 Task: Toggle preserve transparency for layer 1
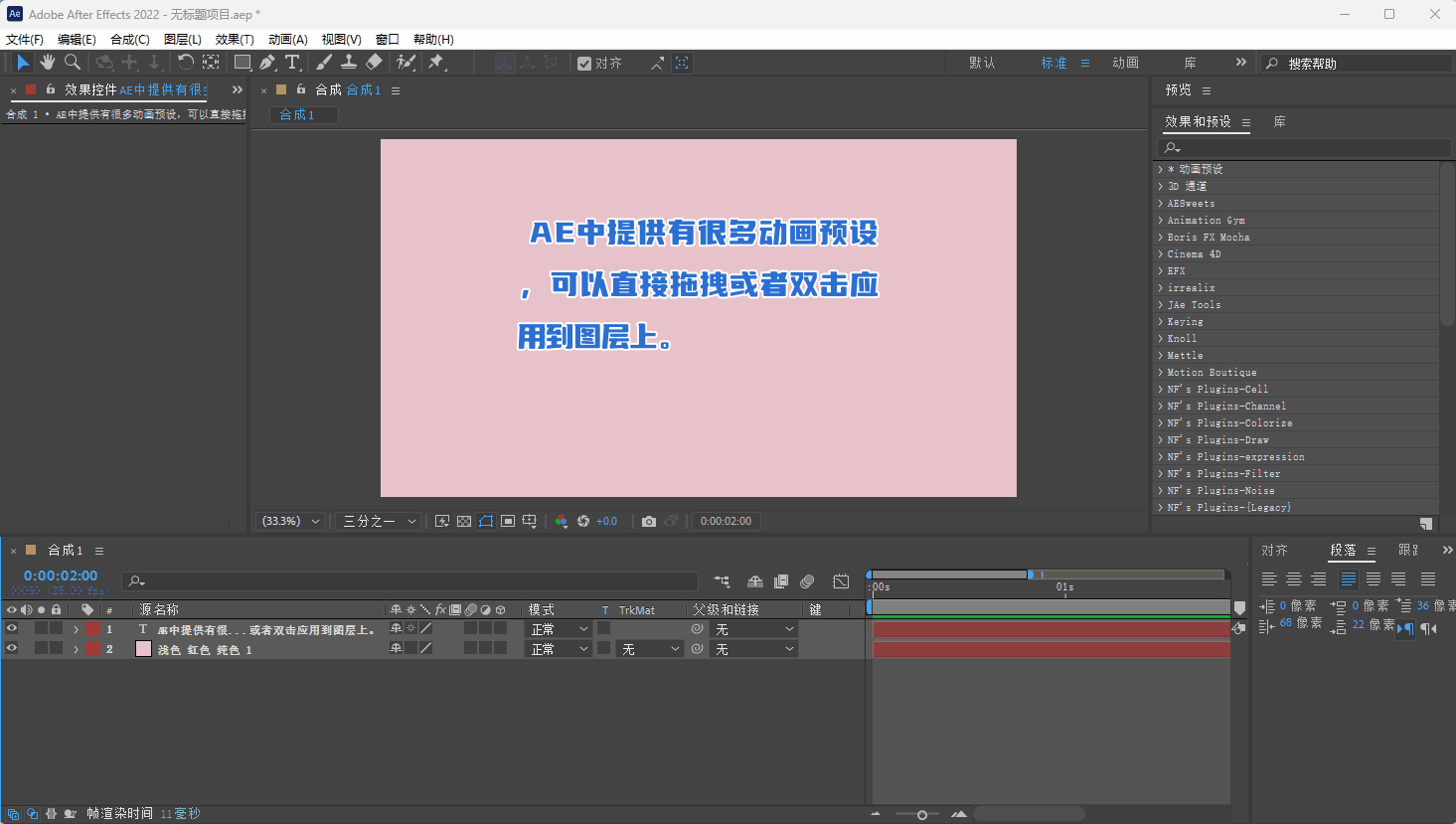tap(603, 629)
